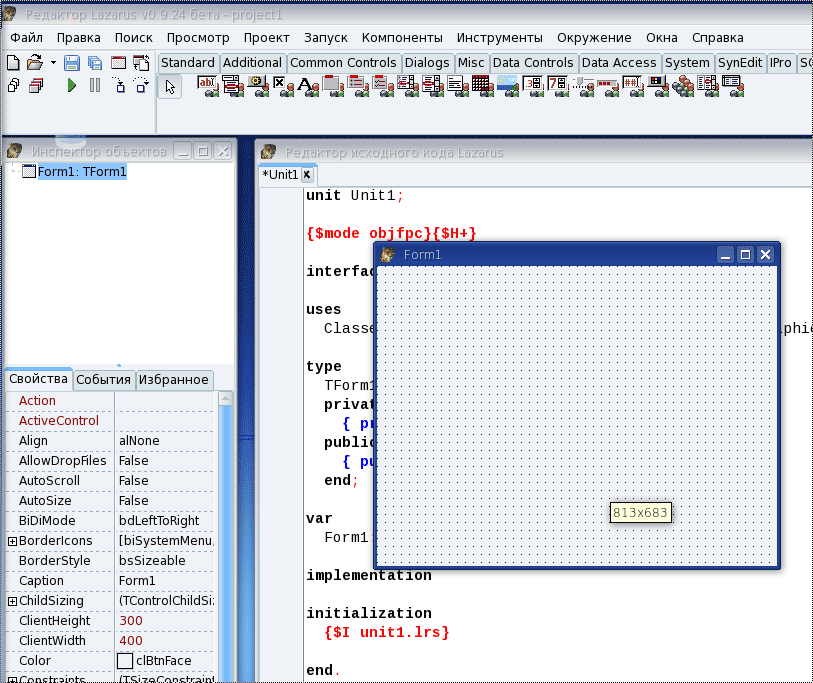The height and width of the screenshot is (683, 813).
Task: Click the Save All icon
Action: click(x=94, y=63)
